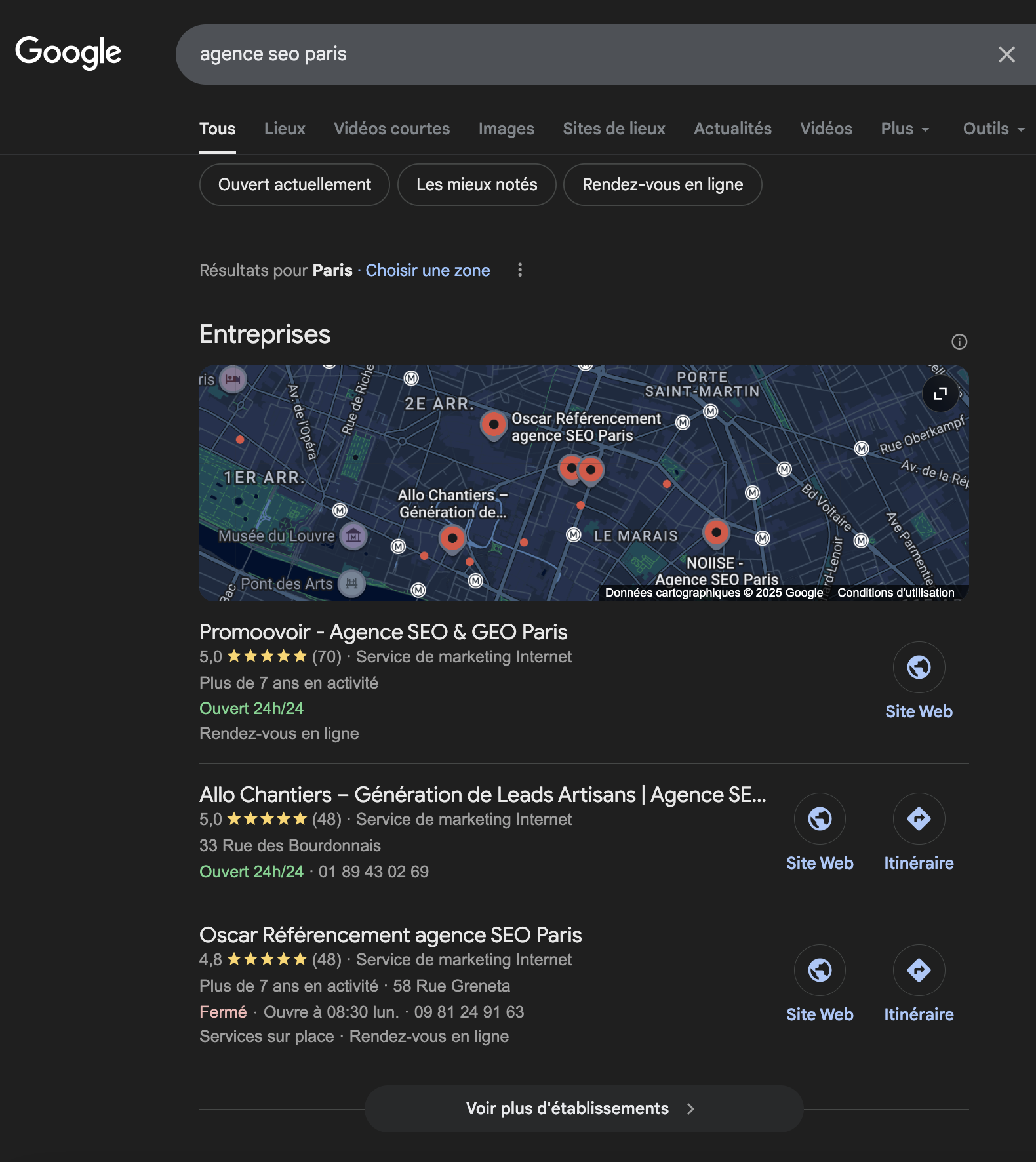
Task: Enable the Les mieux notés filter
Action: [x=477, y=185]
